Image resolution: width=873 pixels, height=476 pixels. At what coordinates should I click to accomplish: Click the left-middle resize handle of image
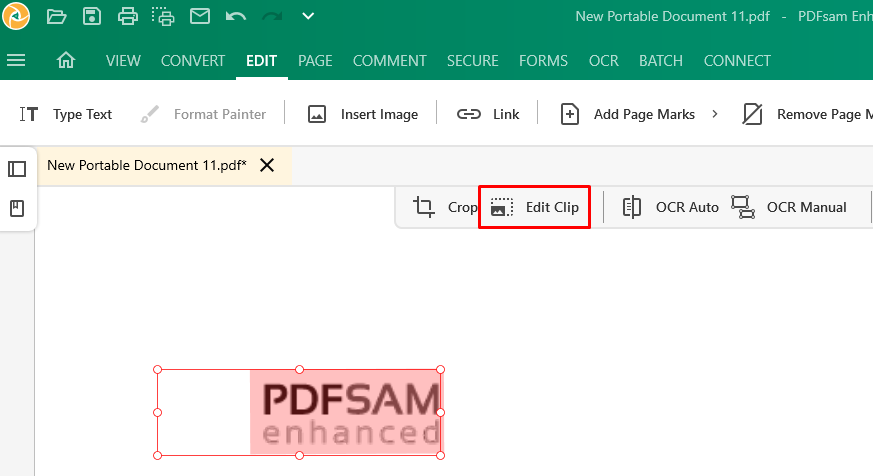[x=158, y=413]
